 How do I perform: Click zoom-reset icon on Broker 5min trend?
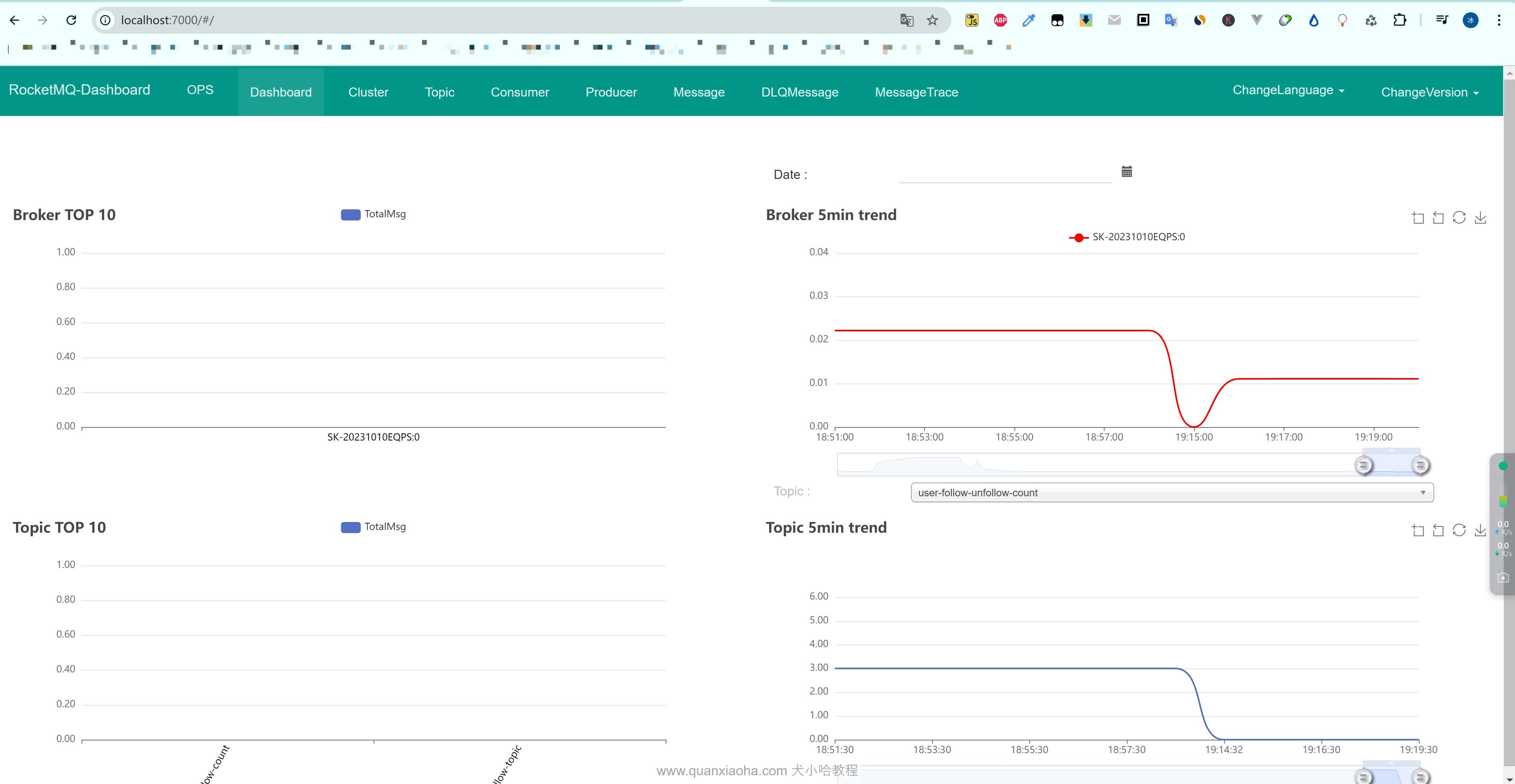1438,218
